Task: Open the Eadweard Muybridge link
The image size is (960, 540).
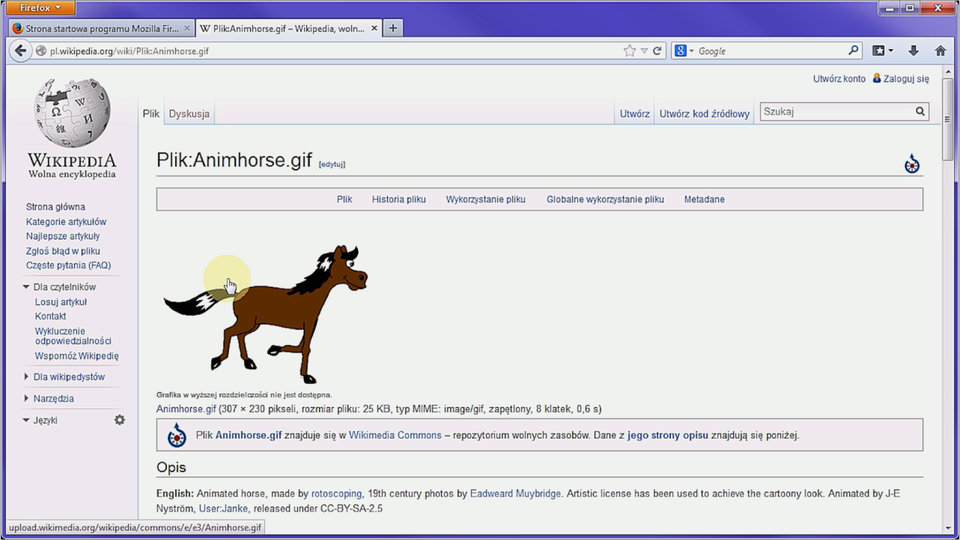Action: tap(515, 493)
